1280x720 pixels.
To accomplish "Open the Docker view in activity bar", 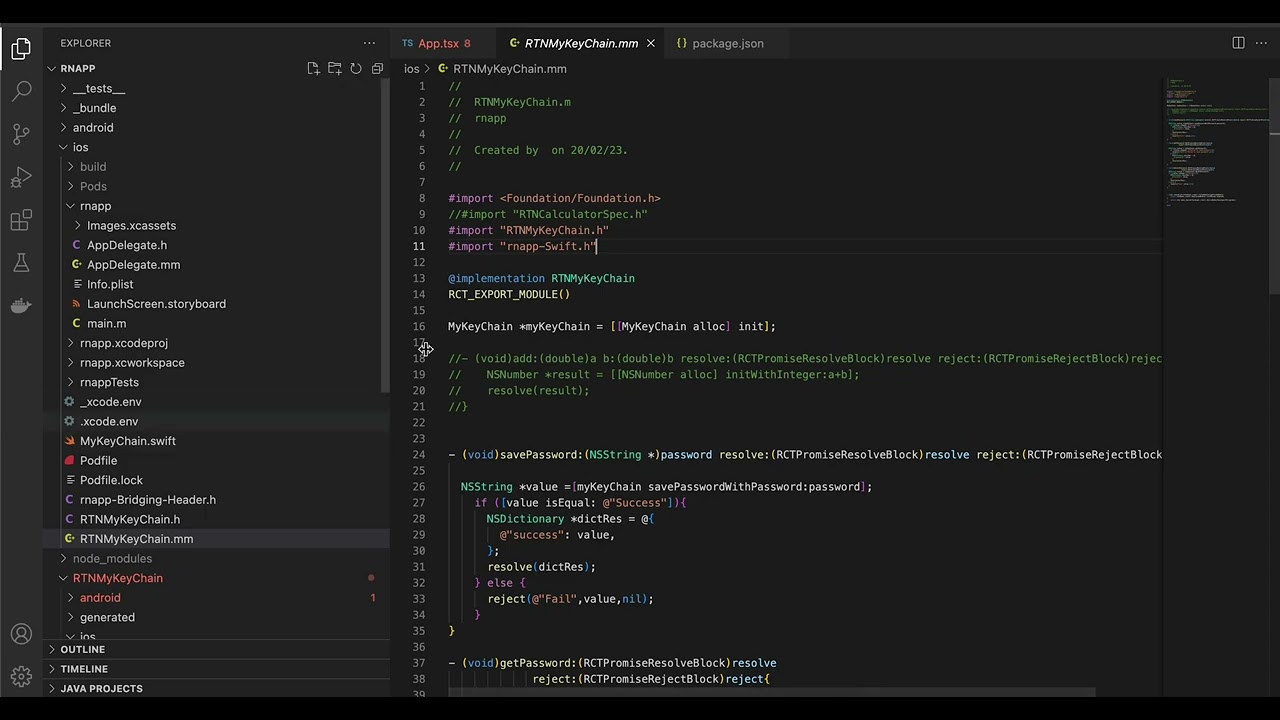I will click(21, 306).
